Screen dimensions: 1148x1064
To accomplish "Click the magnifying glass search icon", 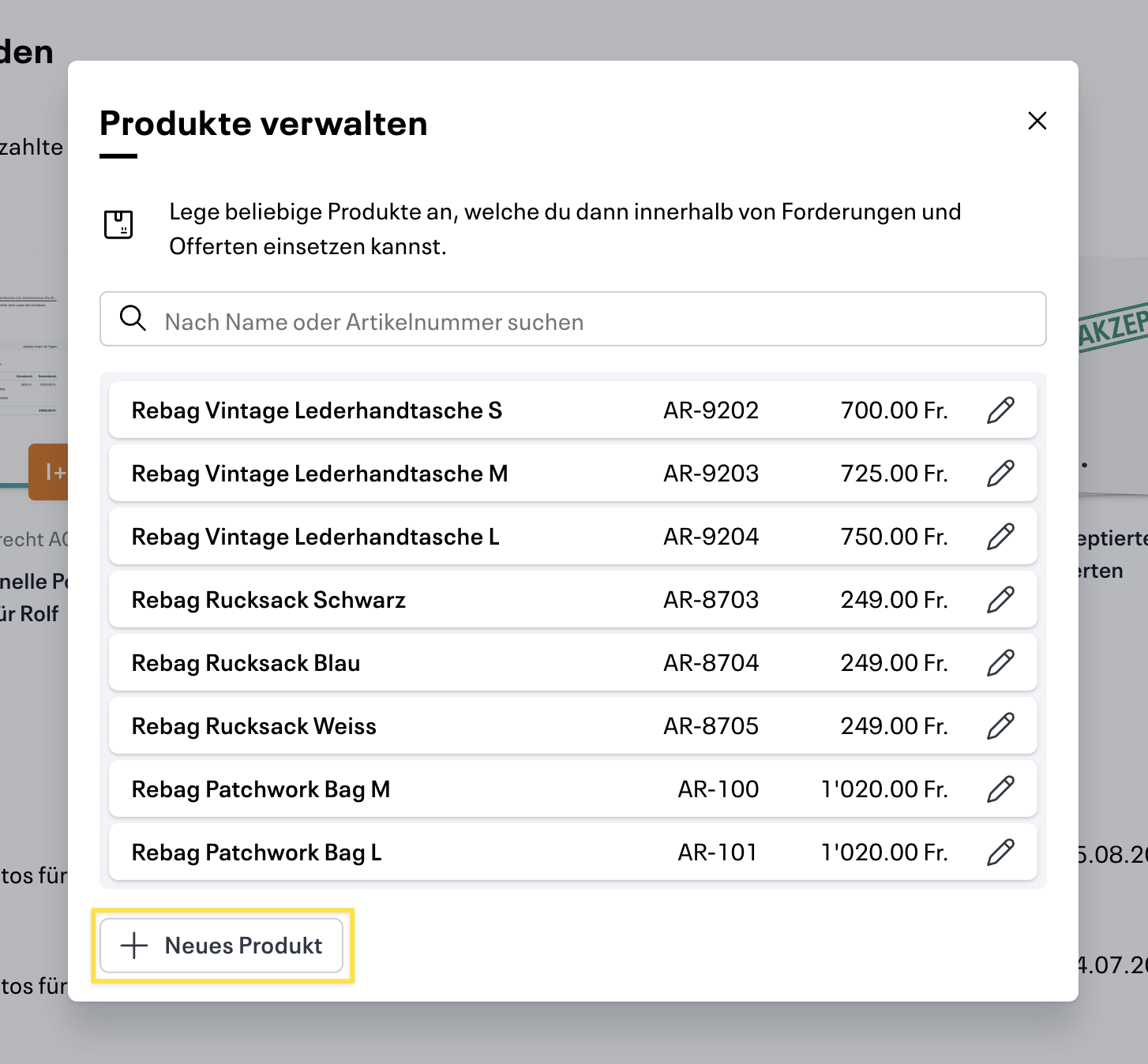I will click(x=133, y=319).
